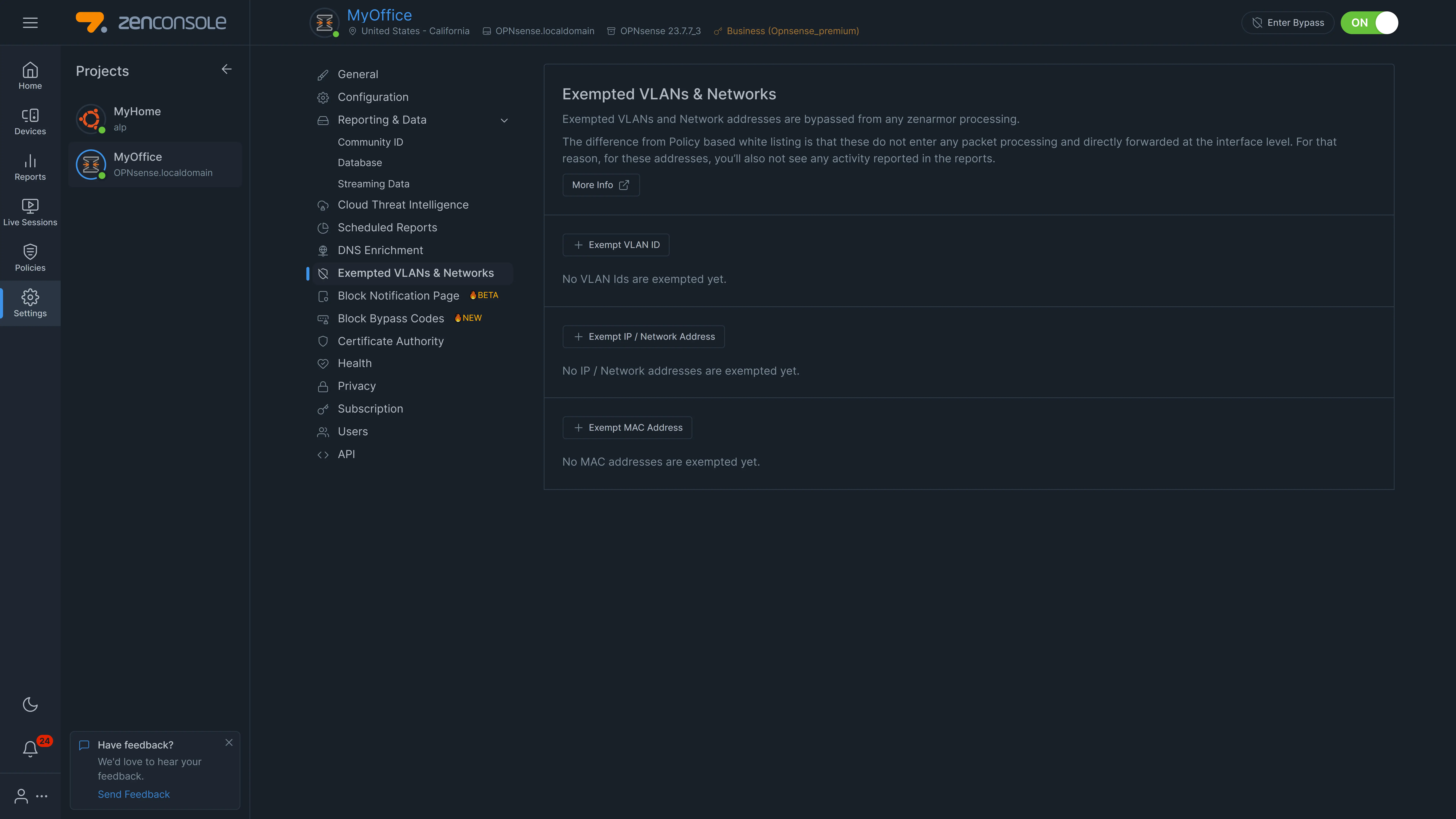Collapse Reporting & Data chevron
The image size is (1456, 819).
click(x=504, y=120)
